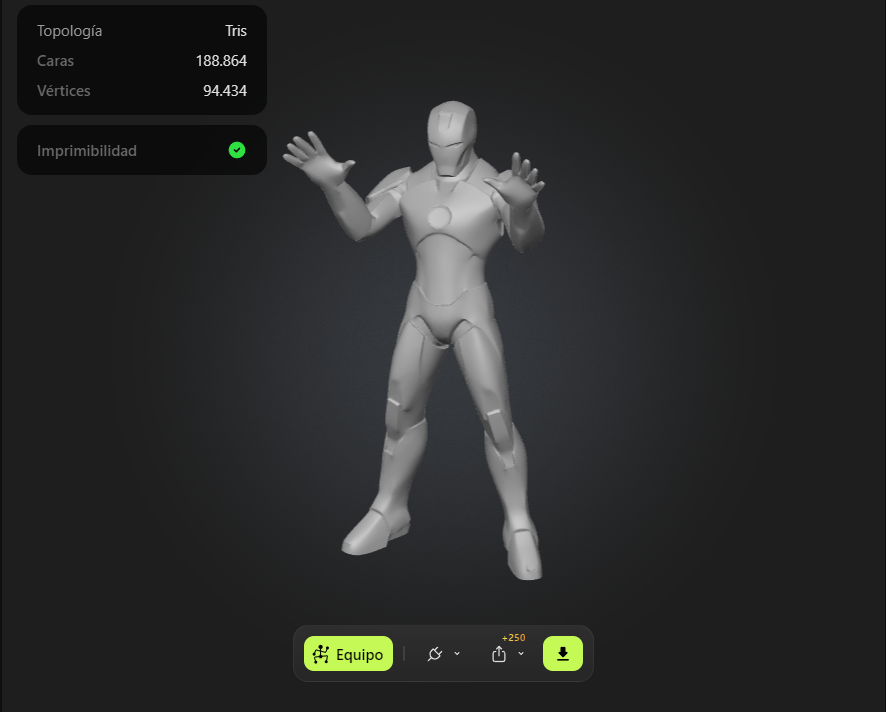The height and width of the screenshot is (712, 886).
Task: Select the Vértices label
Action: pos(64,91)
